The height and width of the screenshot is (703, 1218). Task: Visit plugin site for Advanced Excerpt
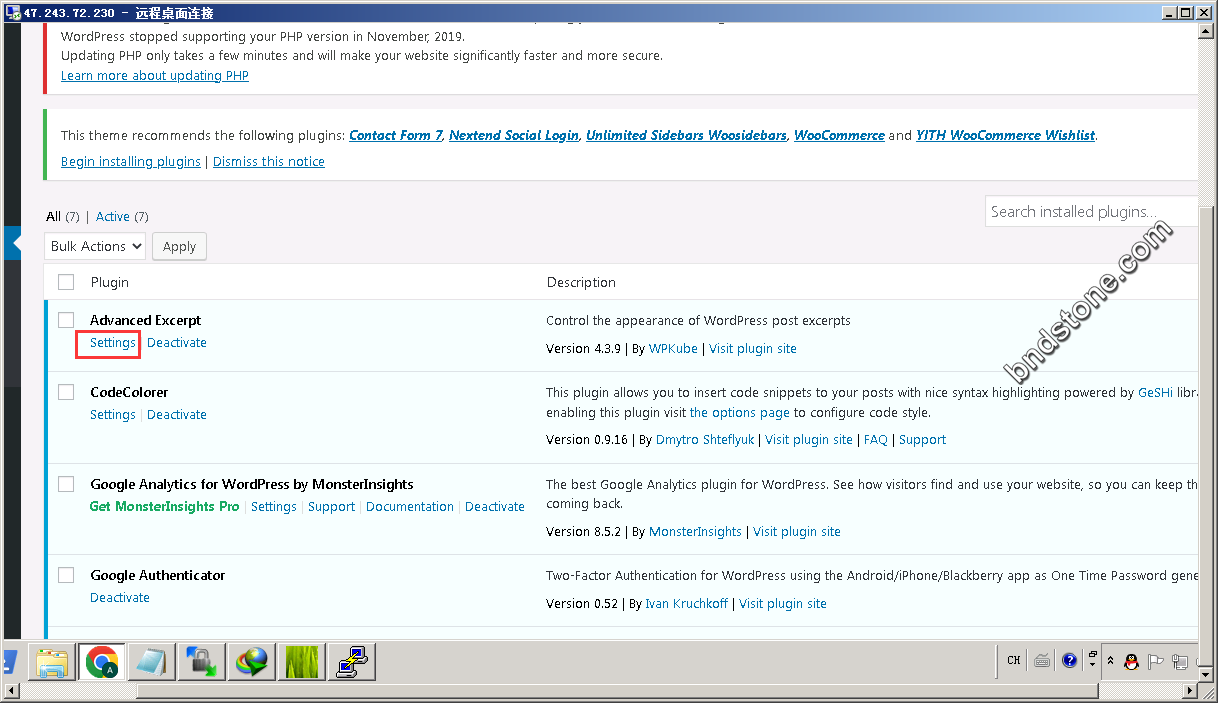[753, 348]
